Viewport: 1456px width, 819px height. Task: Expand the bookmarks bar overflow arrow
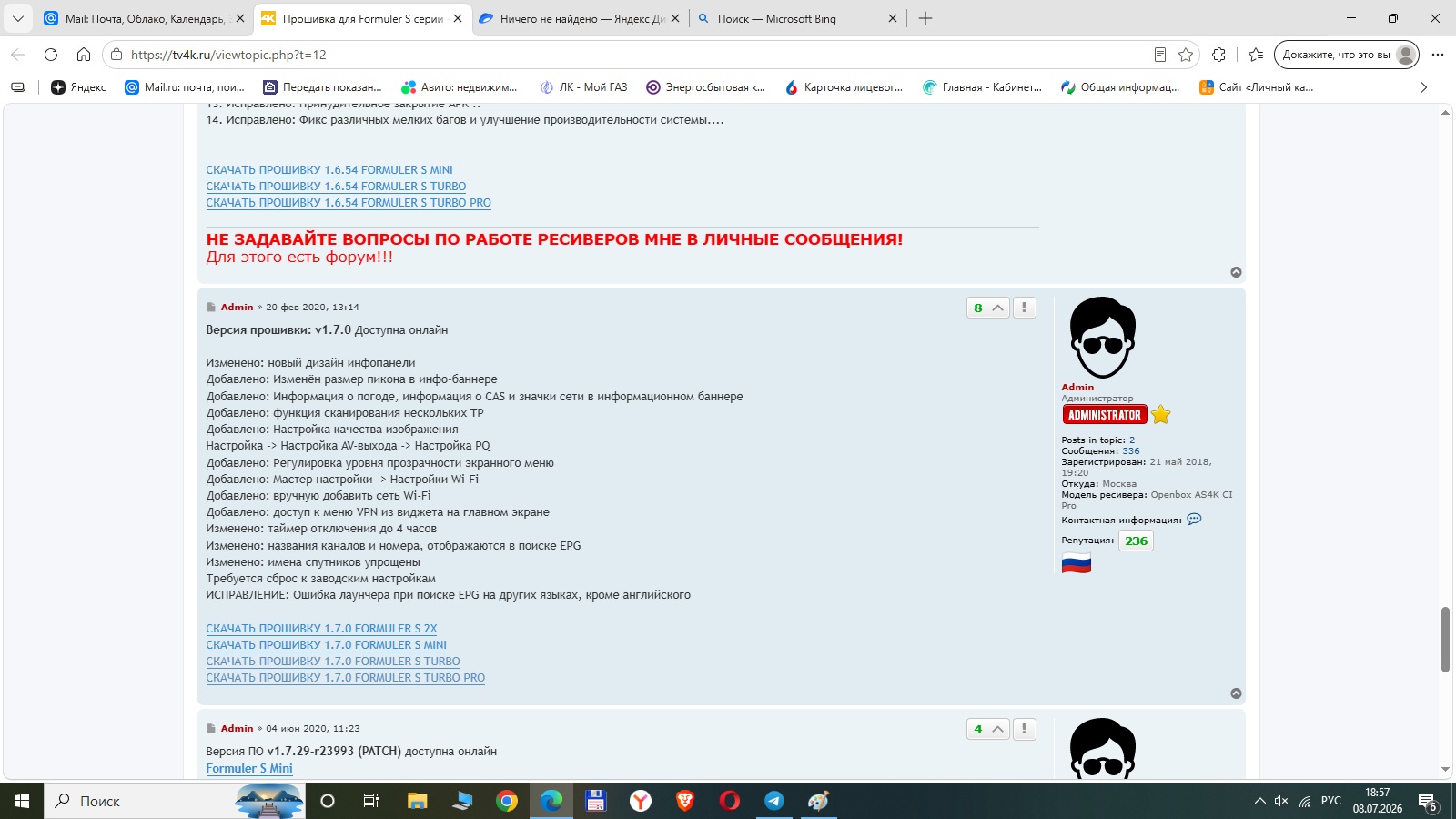pyautogui.click(x=1424, y=87)
